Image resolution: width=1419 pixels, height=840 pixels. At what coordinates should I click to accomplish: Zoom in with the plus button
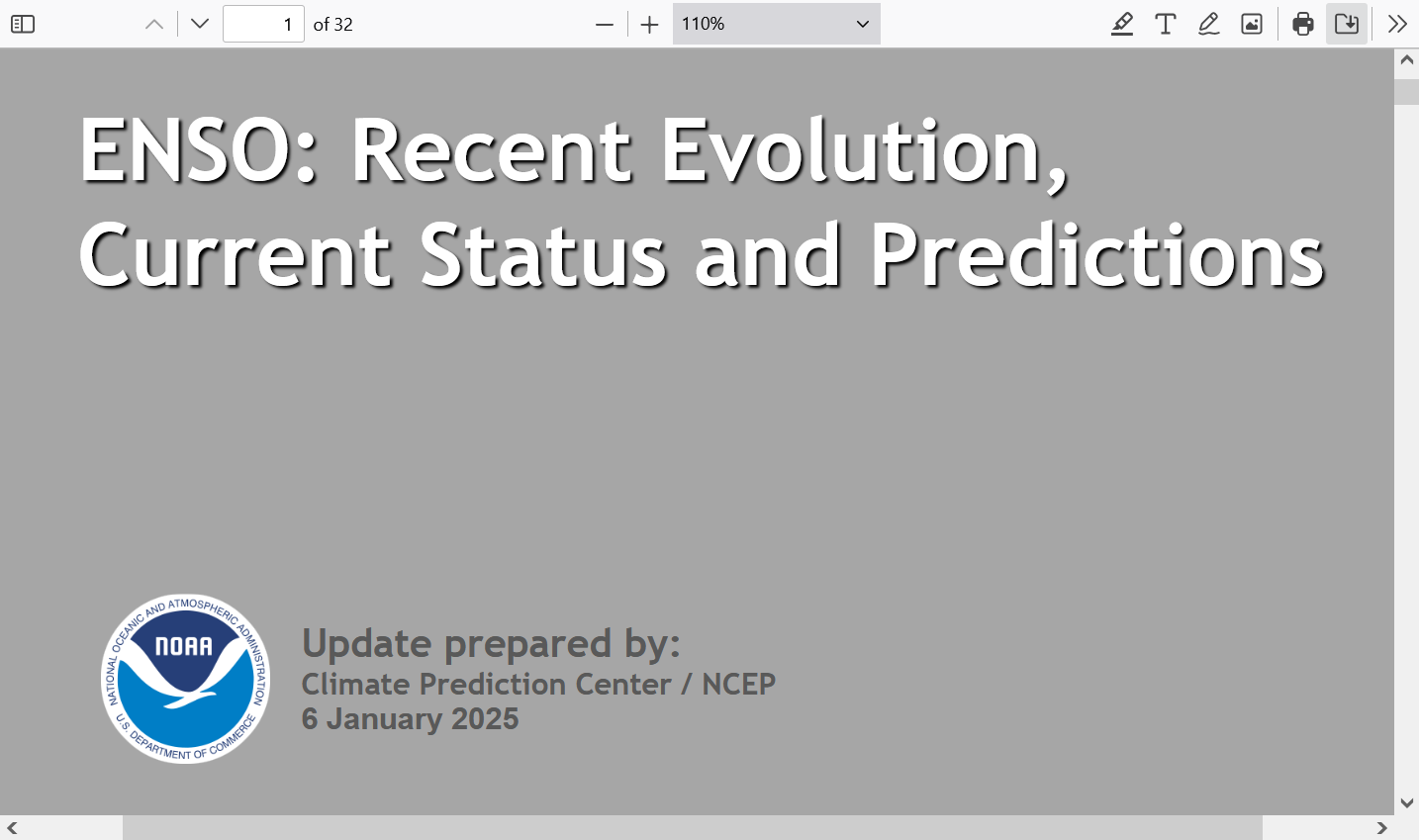[649, 24]
